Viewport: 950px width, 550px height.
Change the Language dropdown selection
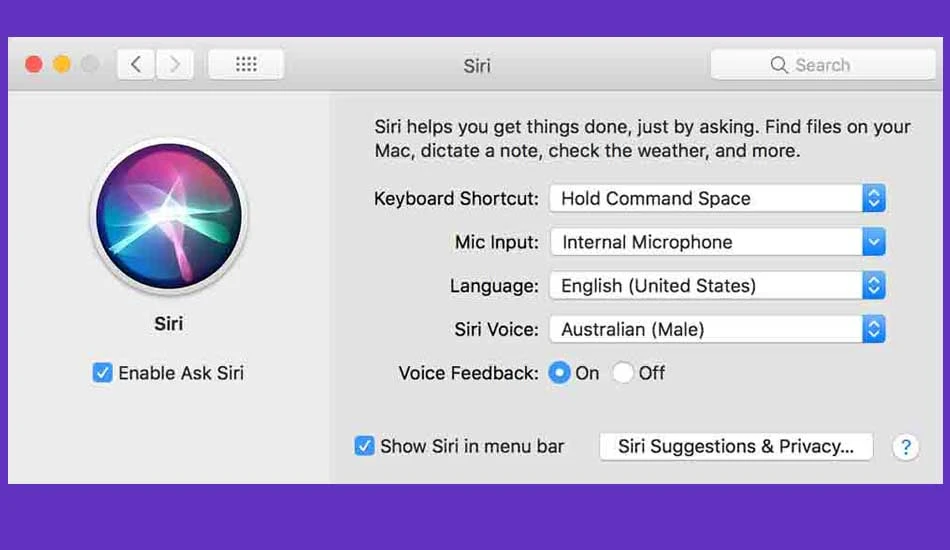[x=717, y=285]
